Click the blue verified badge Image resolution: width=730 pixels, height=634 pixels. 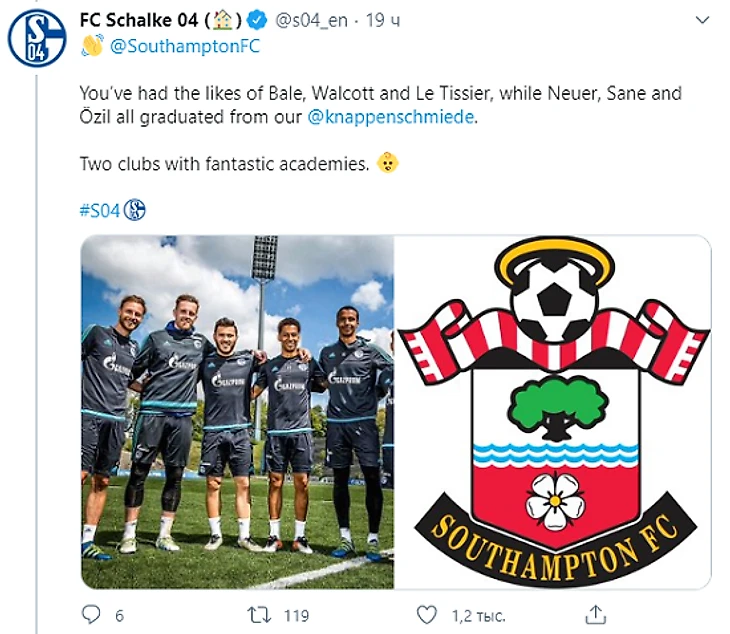coord(257,20)
